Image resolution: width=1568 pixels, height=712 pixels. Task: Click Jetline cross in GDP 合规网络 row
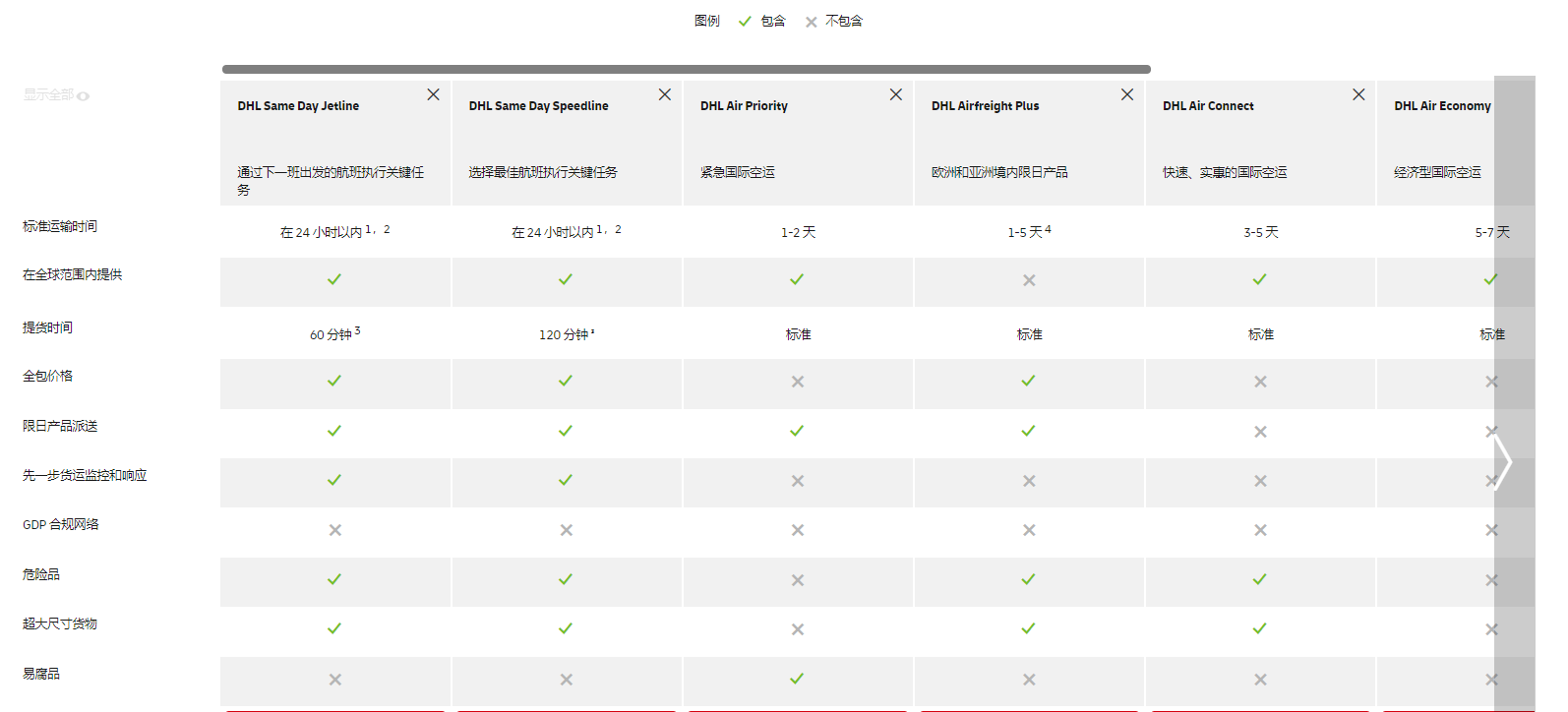click(335, 530)
